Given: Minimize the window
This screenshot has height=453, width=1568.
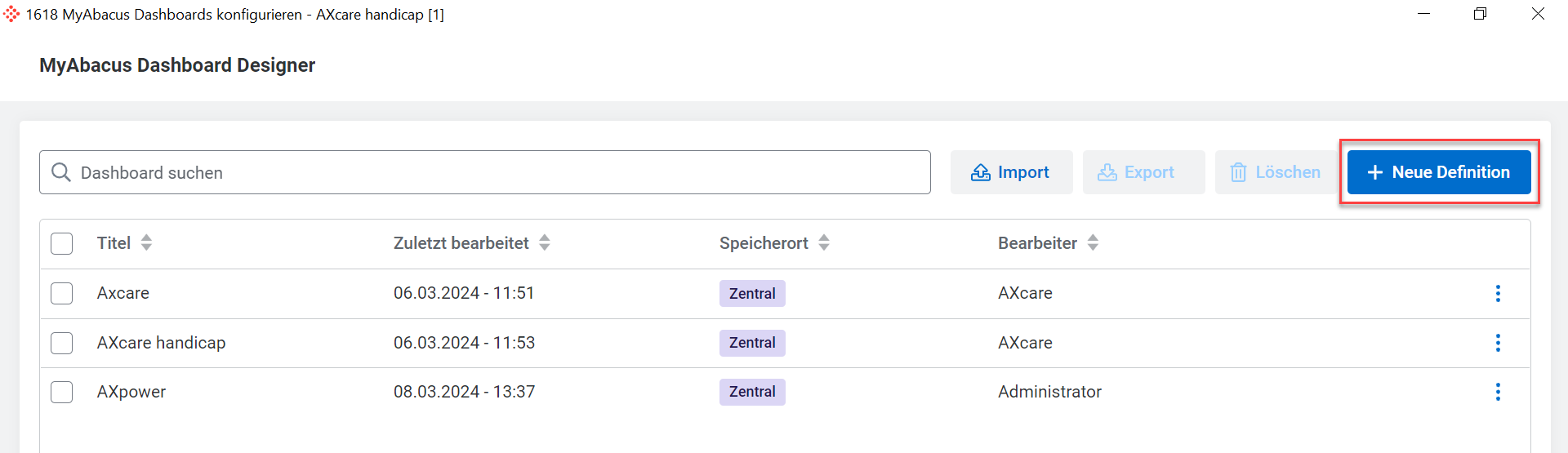Looking at the screenshot, I should tap(1423, 14).
